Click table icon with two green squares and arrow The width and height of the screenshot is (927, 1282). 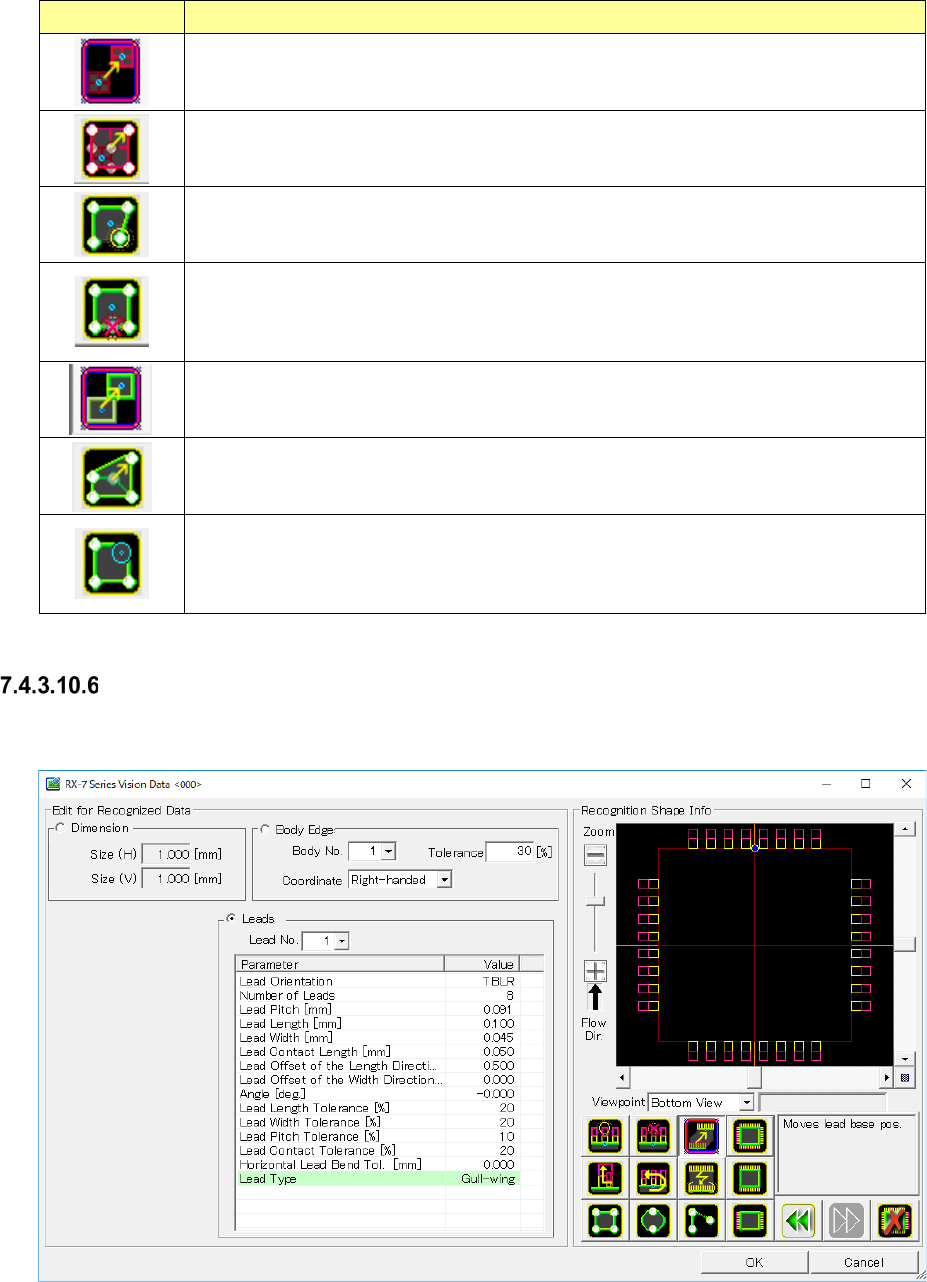click(111, 399)
